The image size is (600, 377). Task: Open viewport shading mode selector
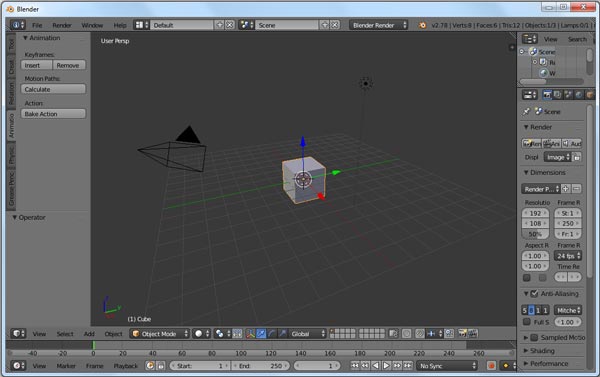202,334
